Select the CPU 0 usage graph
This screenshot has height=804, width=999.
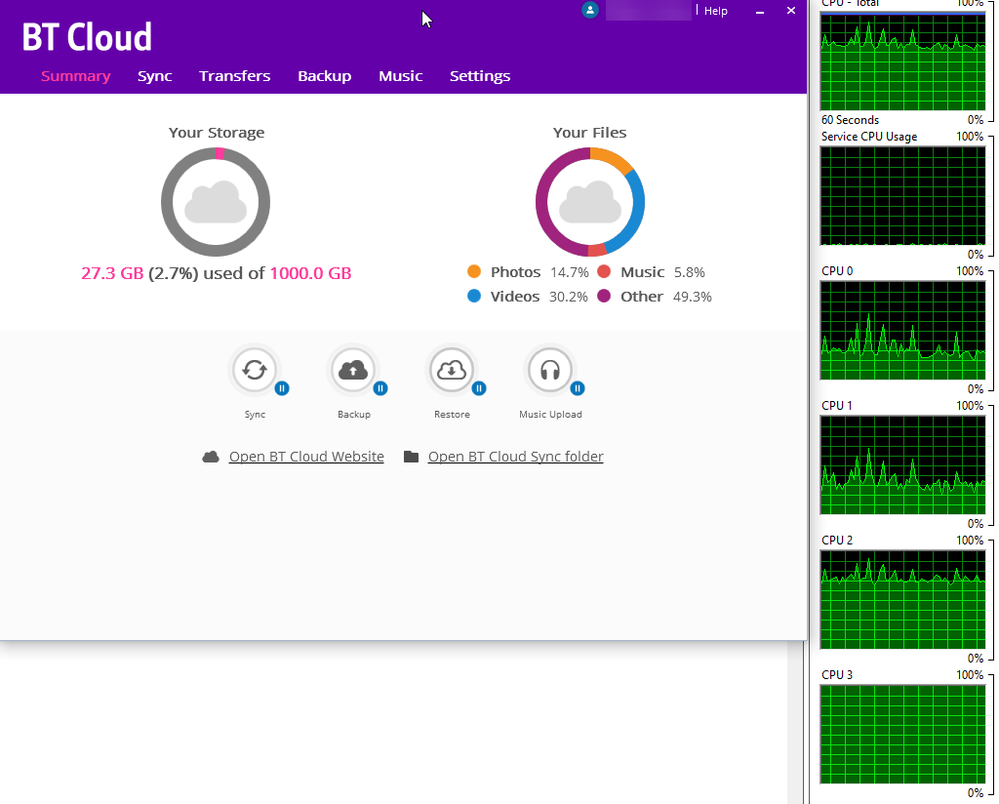tap(902, 331)
